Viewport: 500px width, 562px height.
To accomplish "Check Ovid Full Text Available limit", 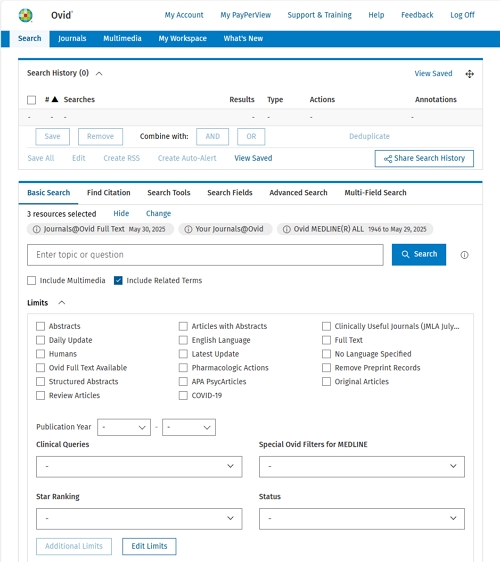I will 41,368.
